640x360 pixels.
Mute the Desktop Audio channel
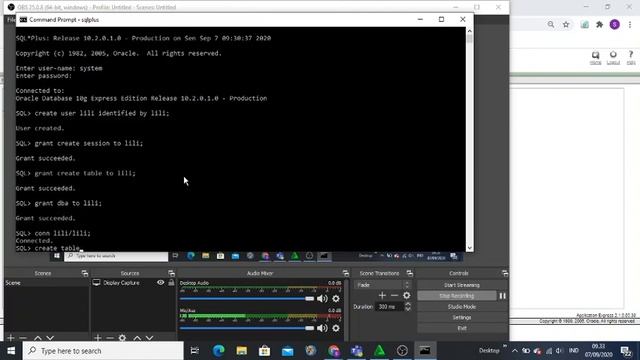click(x=322, y=299)
